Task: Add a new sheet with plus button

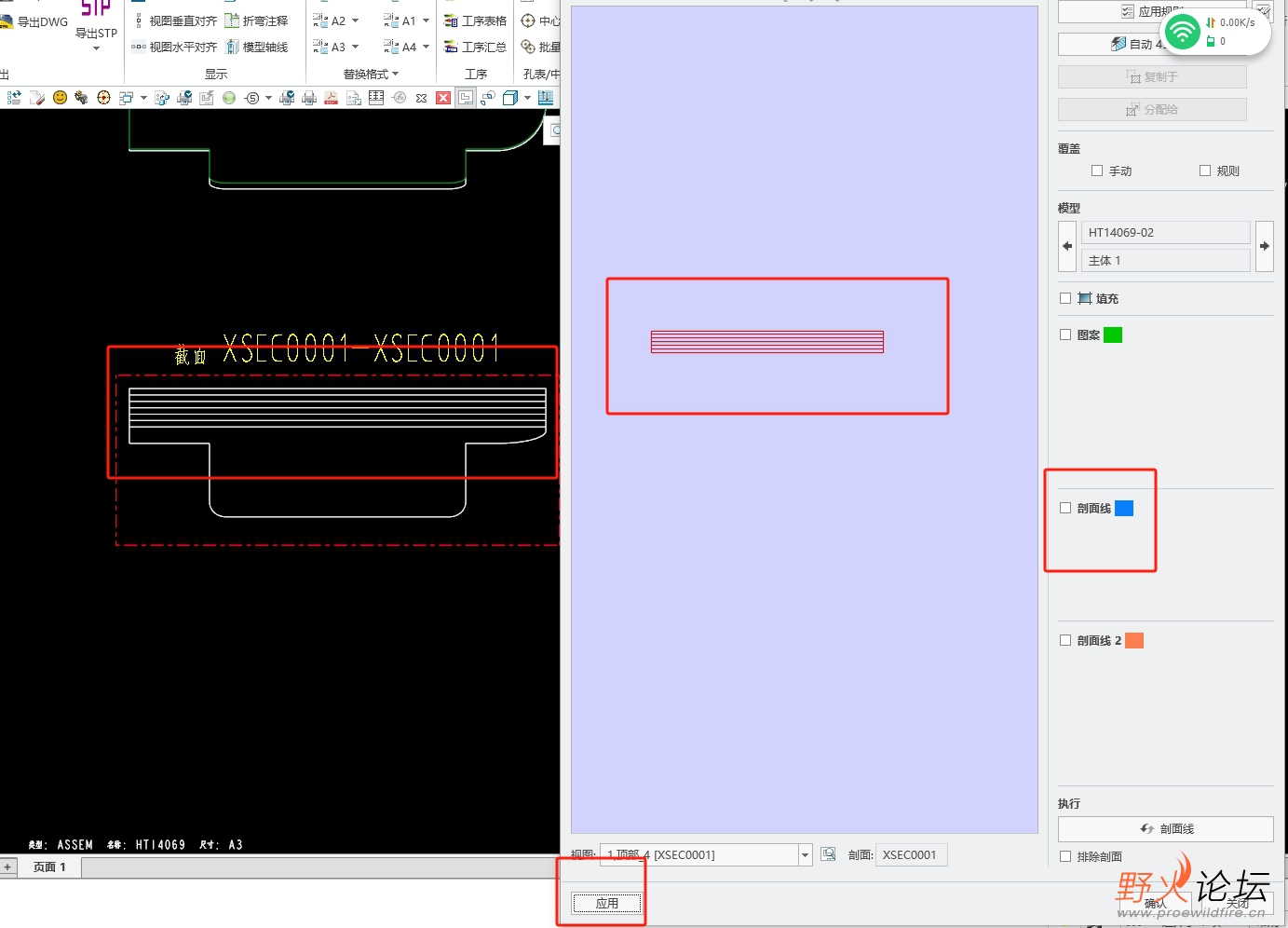Action: coord(7,867)
